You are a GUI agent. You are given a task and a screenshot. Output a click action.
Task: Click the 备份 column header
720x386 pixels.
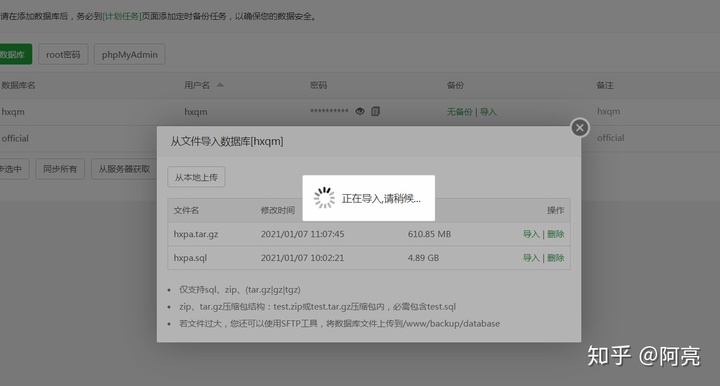(x=455, y=85)
